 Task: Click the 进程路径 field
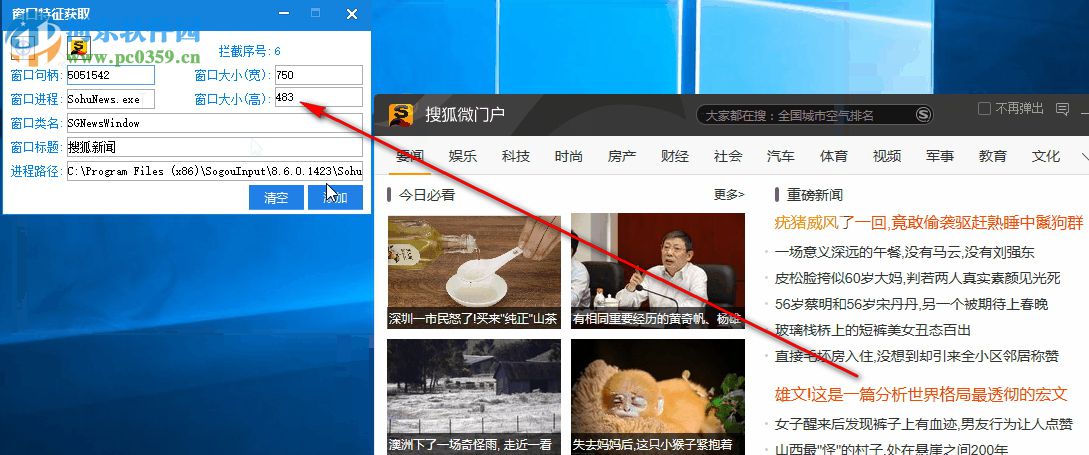click(214, 171)
